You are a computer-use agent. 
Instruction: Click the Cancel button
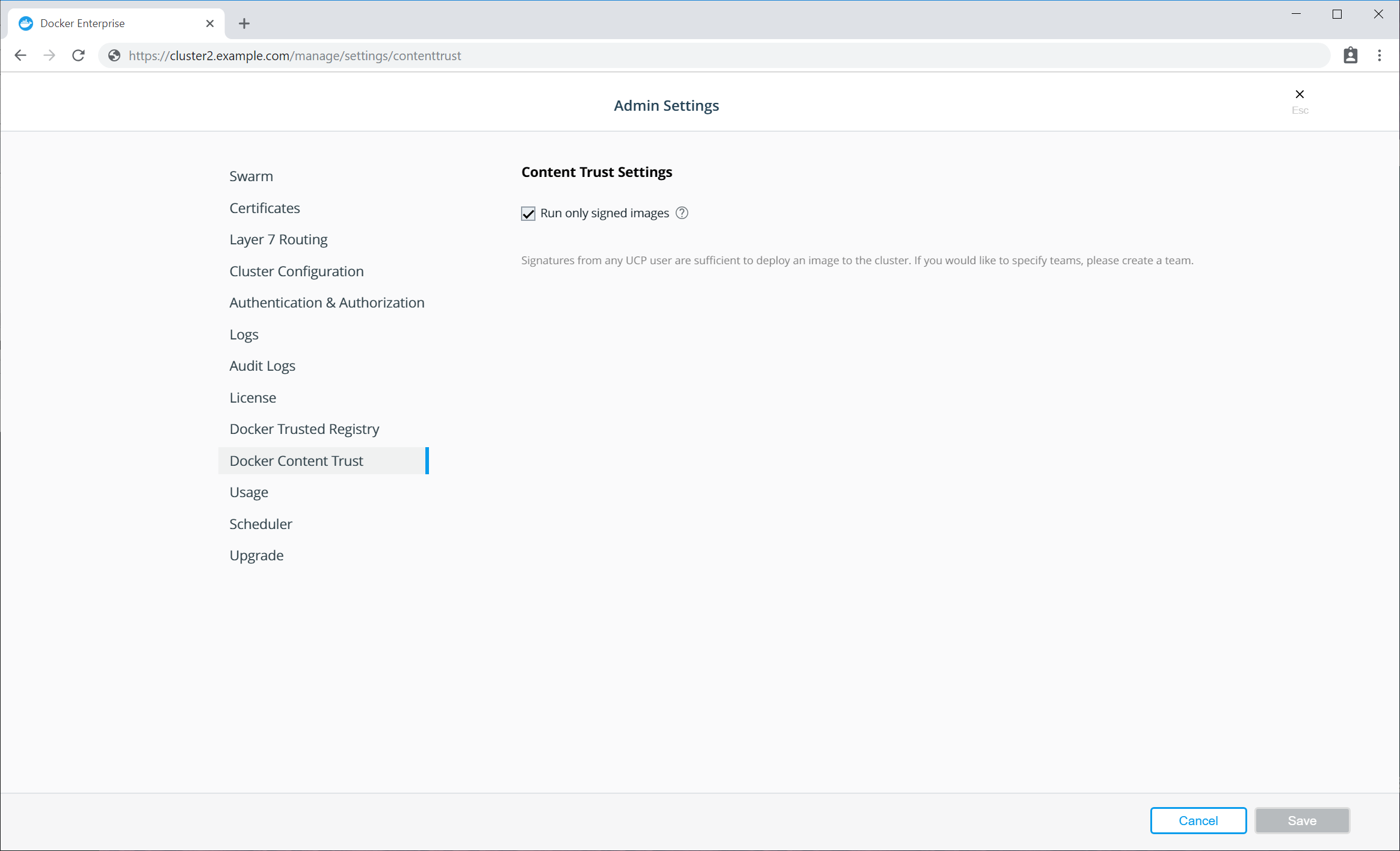point(1198,821)
